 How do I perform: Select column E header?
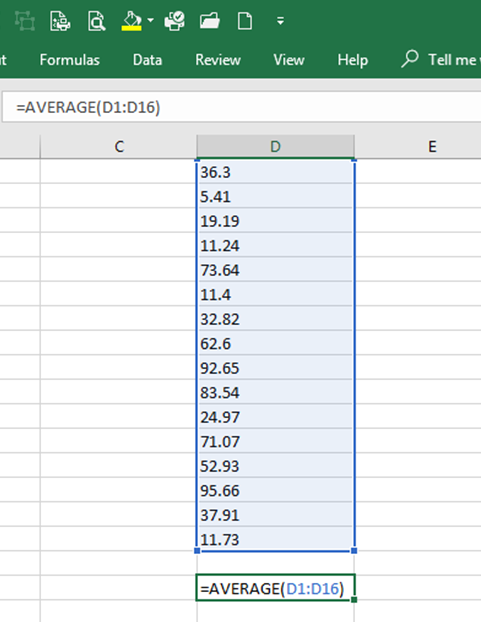(418, 147)
